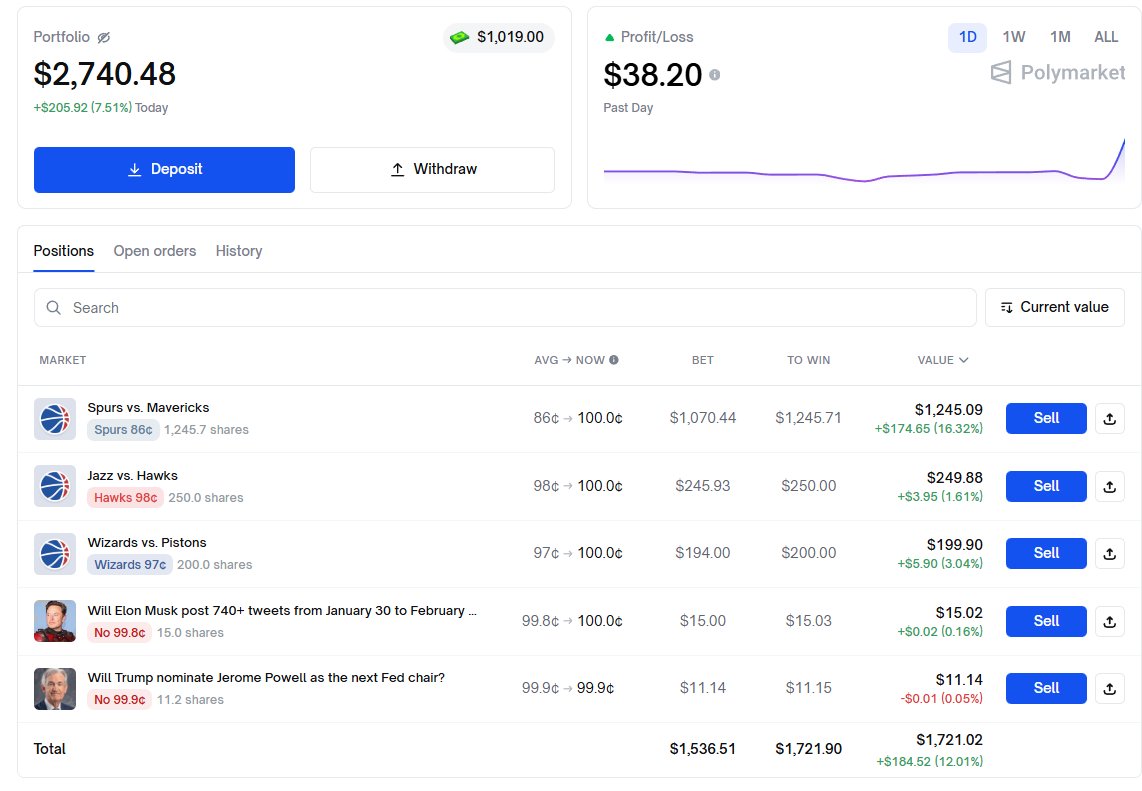The image size is (1142, 791).
Task: Click the TO WIN column header
Action: 808,360
